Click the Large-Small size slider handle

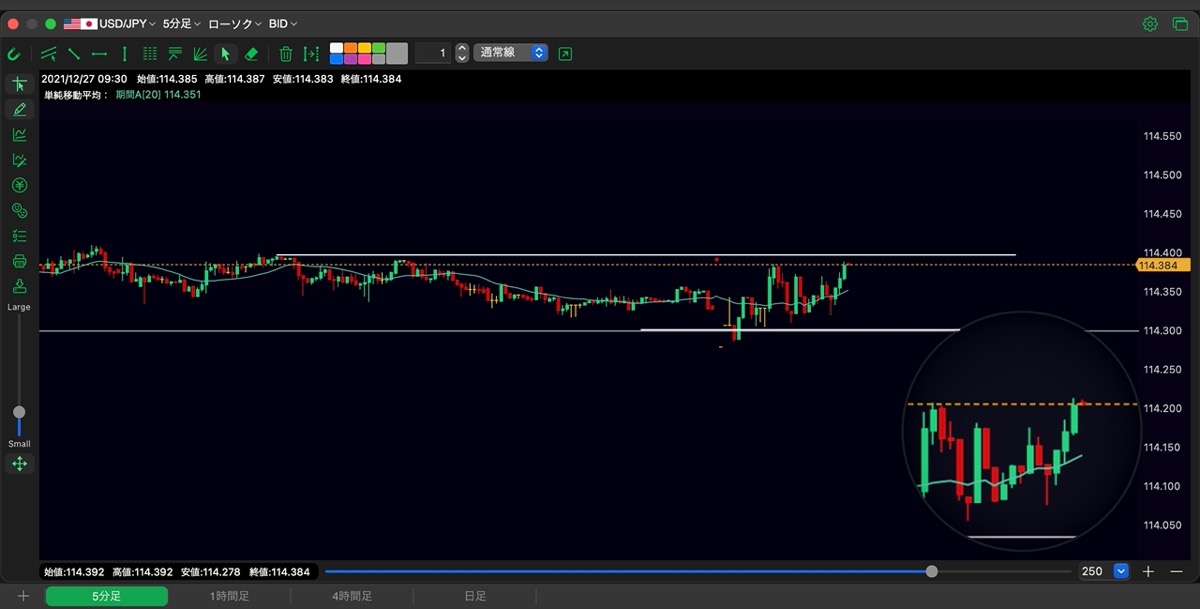(x=19, y=412)
